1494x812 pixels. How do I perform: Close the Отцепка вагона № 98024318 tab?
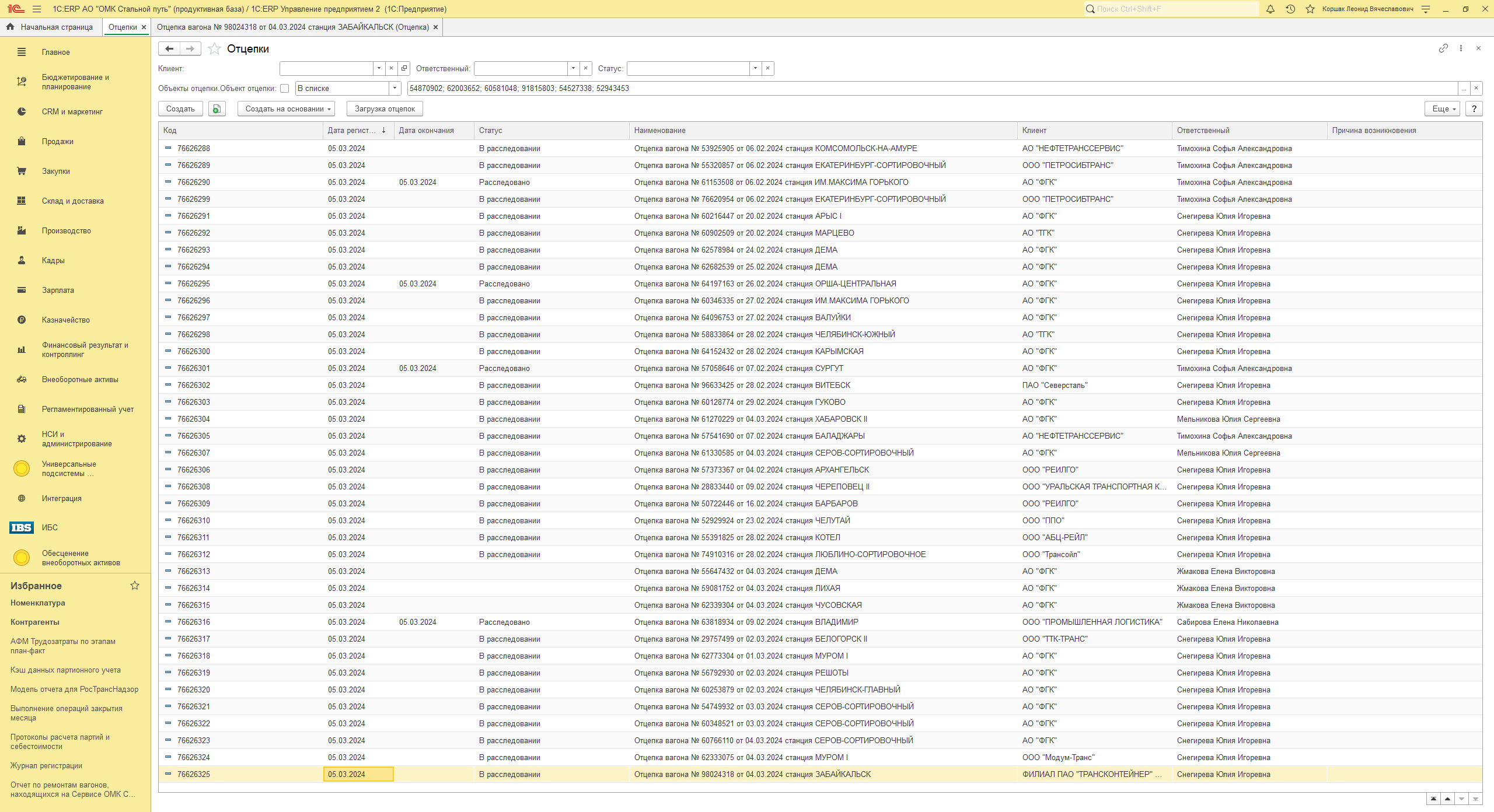click(x=436, y=27)
